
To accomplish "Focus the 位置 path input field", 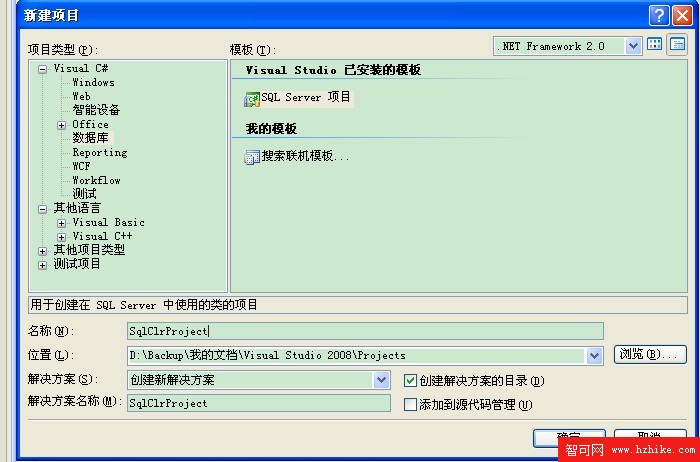I will (x=356, y=356).
